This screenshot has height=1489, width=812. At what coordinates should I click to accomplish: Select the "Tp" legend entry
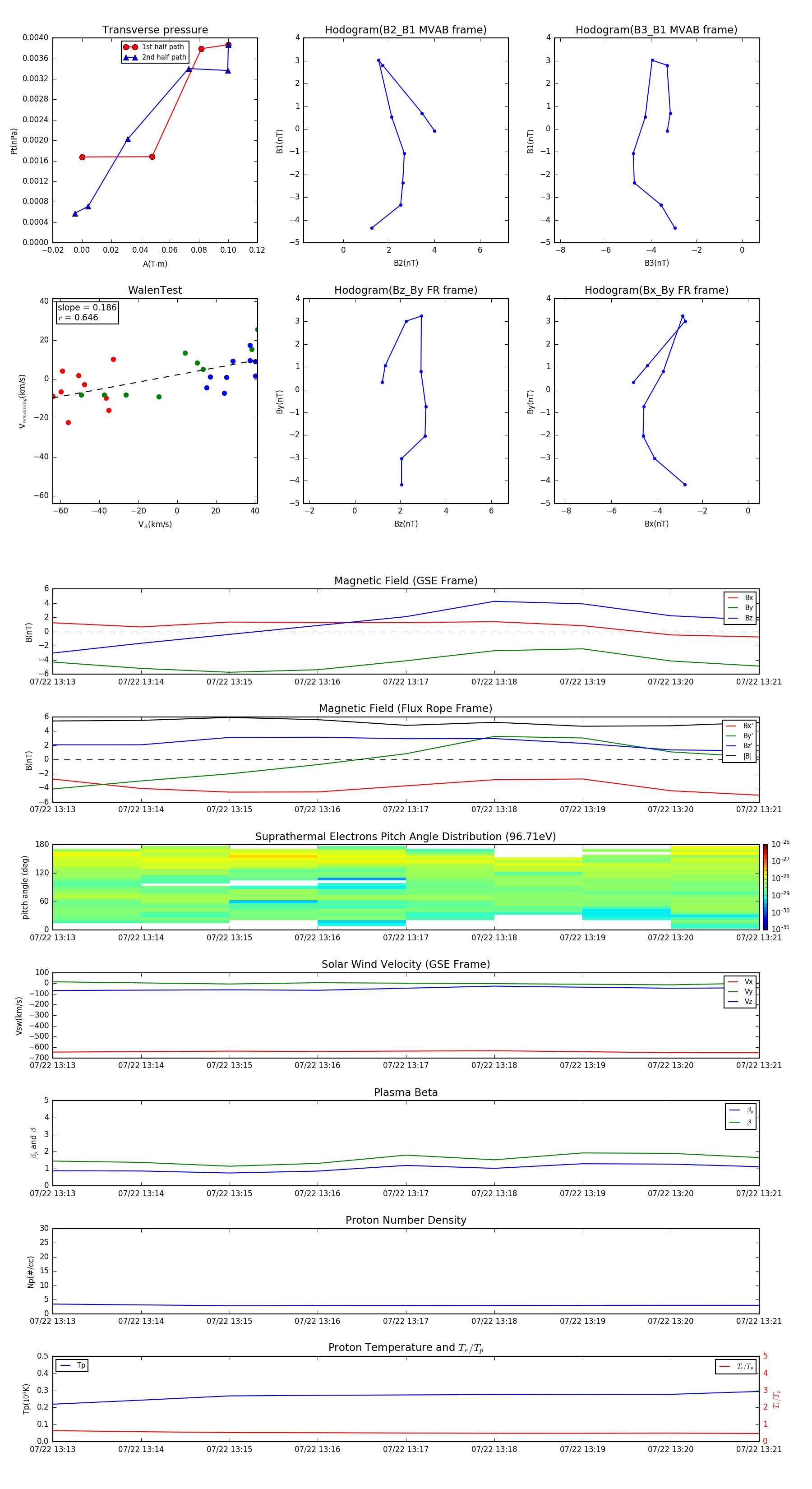point(73,1365)
